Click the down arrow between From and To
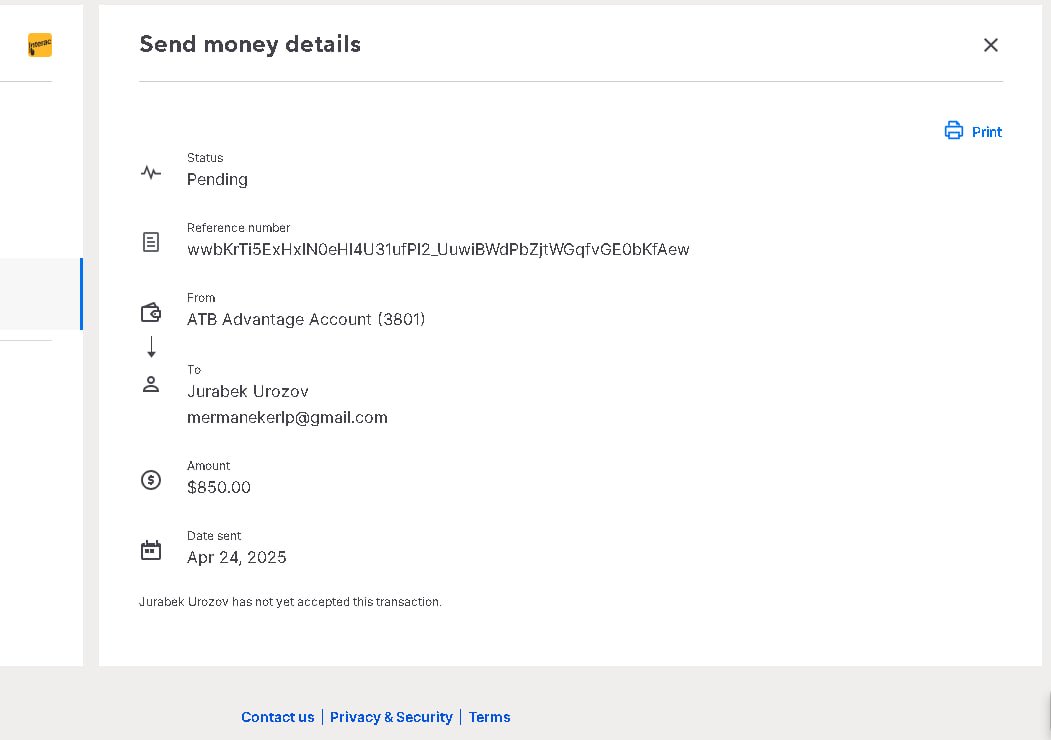The height and width of the screenshot is (740, 1051). pos(151,347)
